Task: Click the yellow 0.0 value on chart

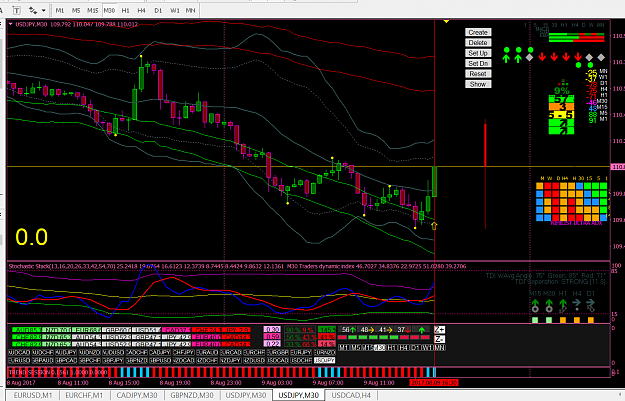Action: (31, 237)
